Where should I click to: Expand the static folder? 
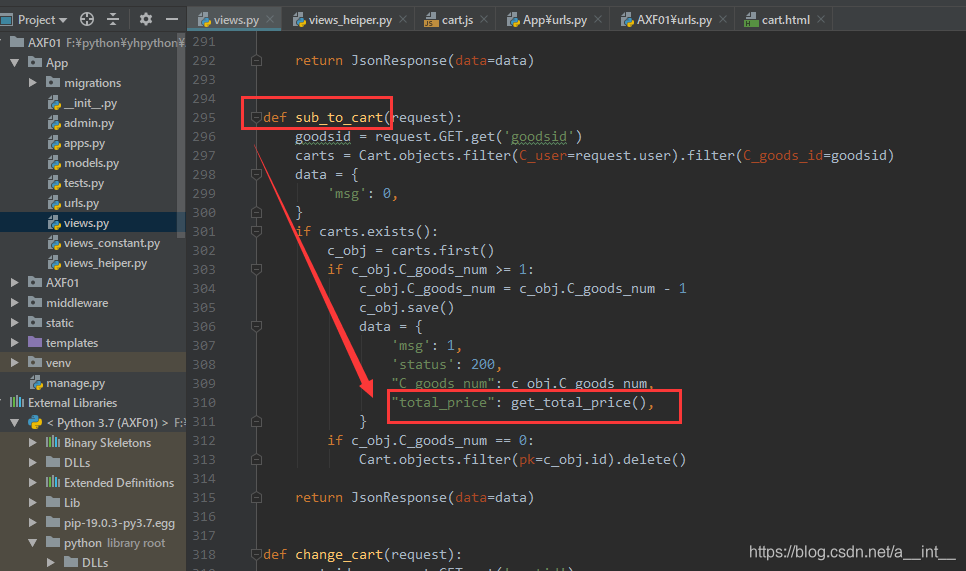point(15,323)
